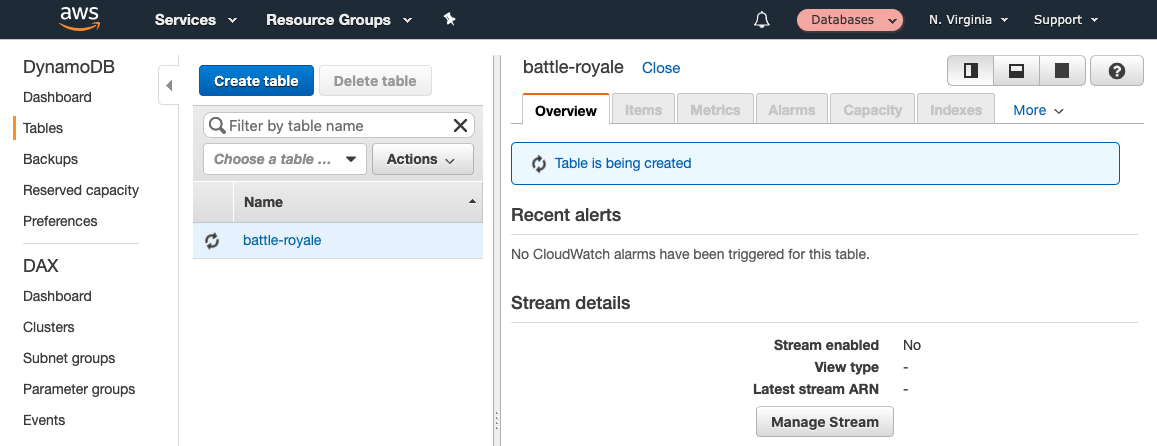The height and width of the screenshot is (446, 1157).
Task: Click the Recent alerts heading
Action: (566, 215)
